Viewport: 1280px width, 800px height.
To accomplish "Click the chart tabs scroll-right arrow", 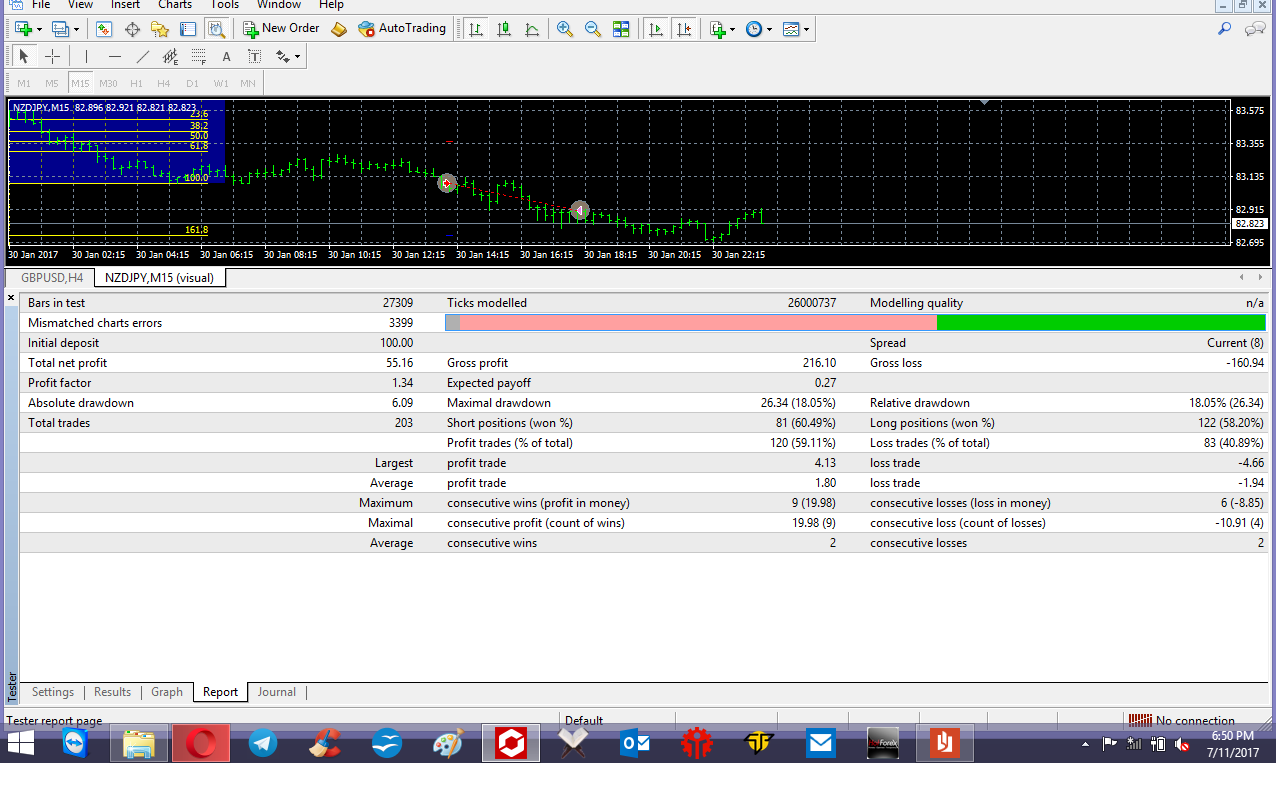I will coord(1260,277).
